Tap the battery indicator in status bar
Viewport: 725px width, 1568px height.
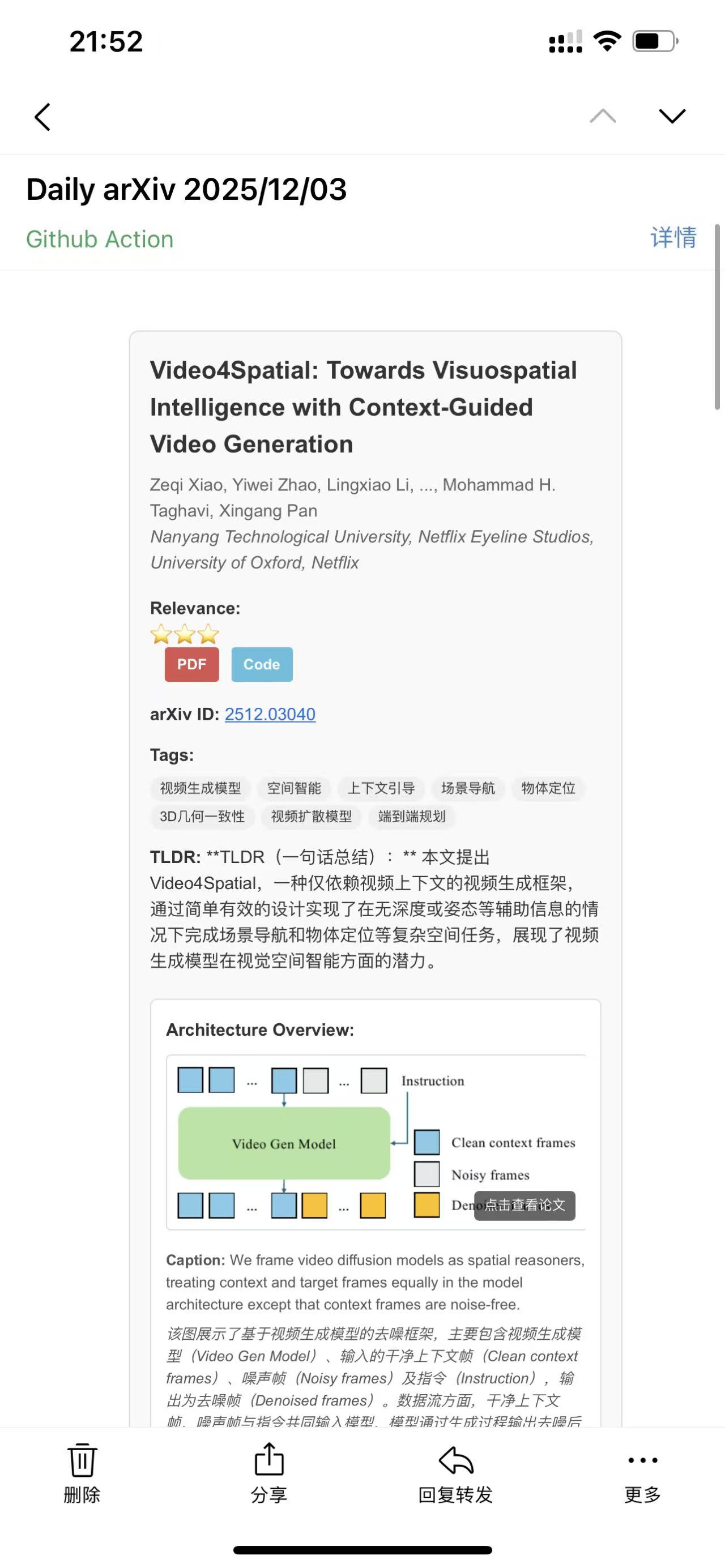click(655, 41)
